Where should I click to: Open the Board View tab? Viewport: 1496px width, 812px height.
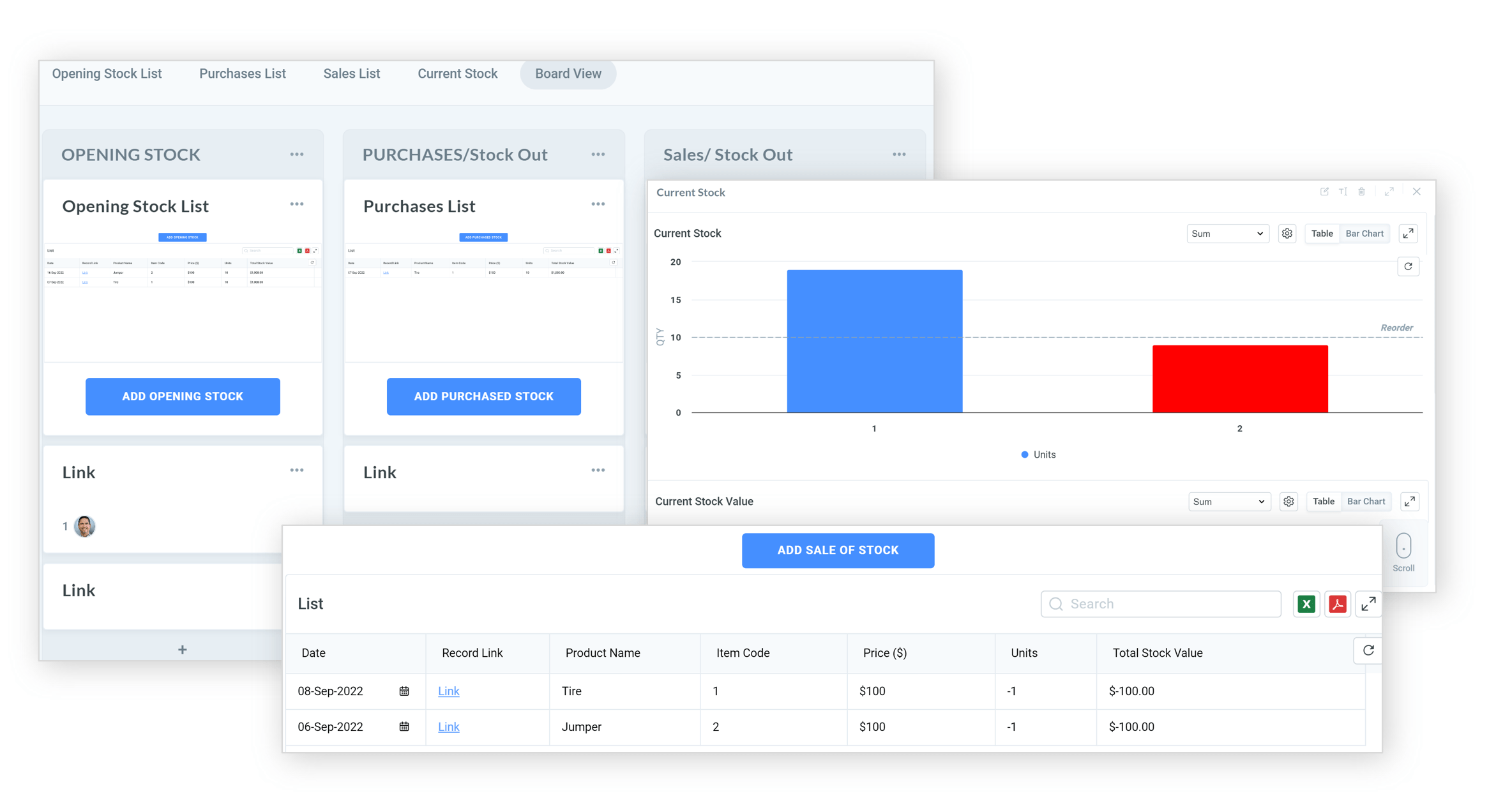coord(568,73)
